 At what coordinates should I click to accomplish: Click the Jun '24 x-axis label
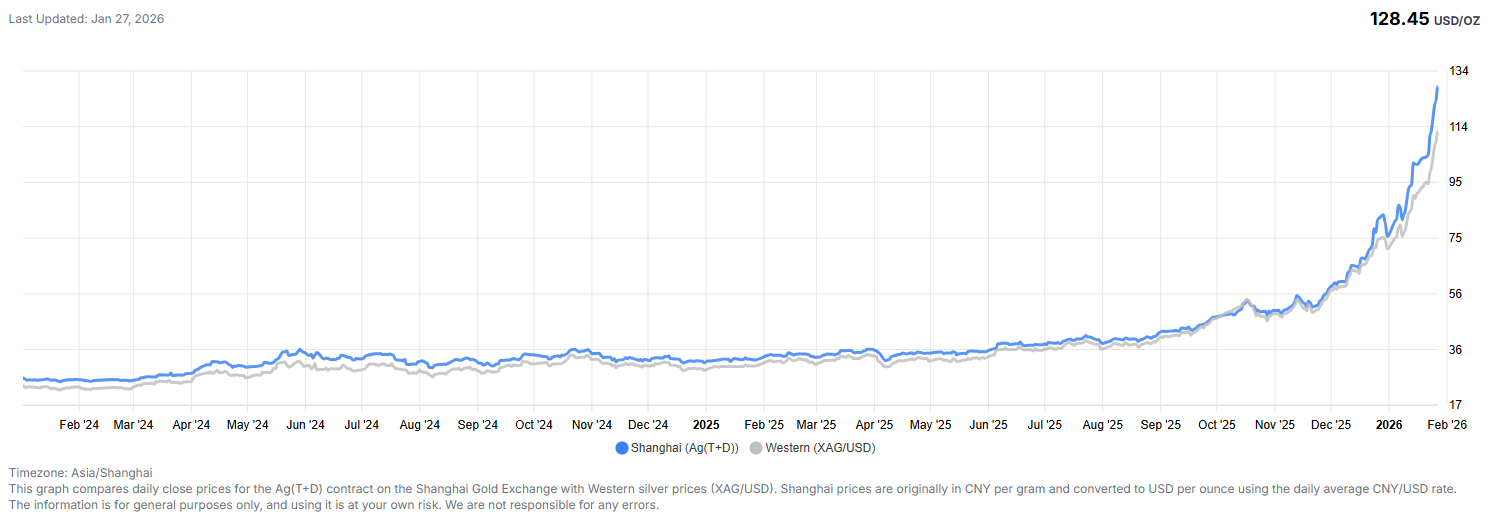pos(305,425)
